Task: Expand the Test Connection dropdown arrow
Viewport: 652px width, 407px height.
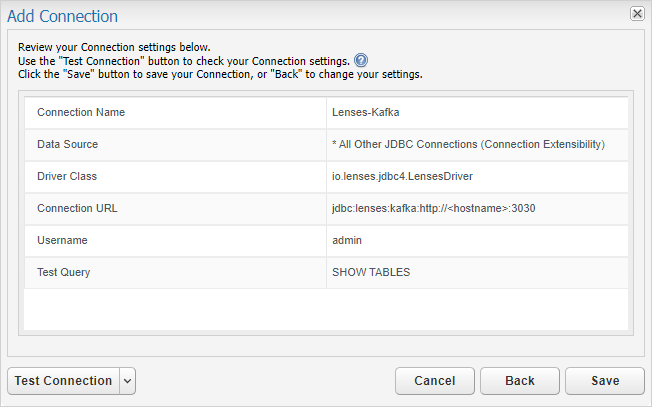Action: click(x=127, y=381)
